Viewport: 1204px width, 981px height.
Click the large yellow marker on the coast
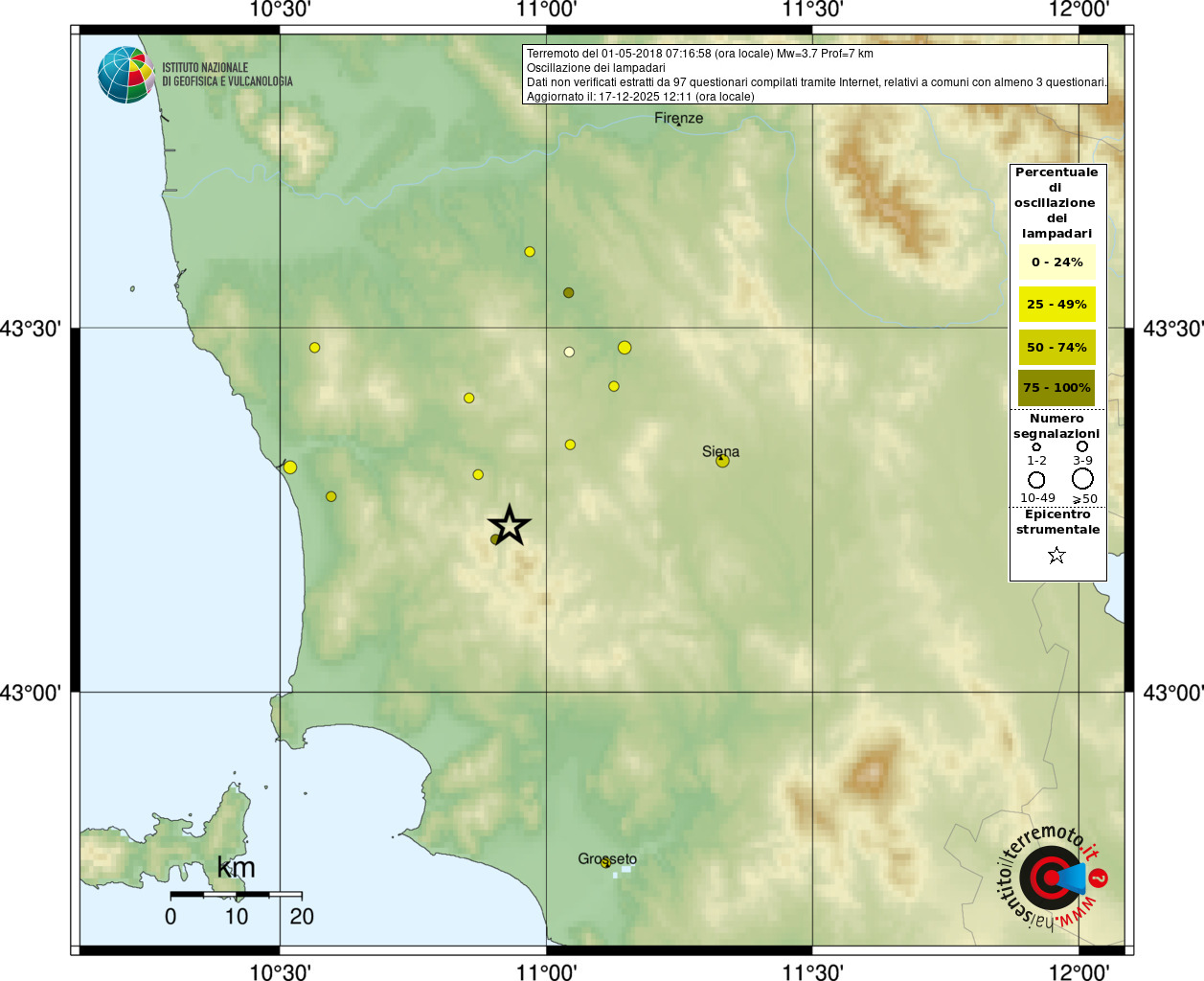click(289, 468)
